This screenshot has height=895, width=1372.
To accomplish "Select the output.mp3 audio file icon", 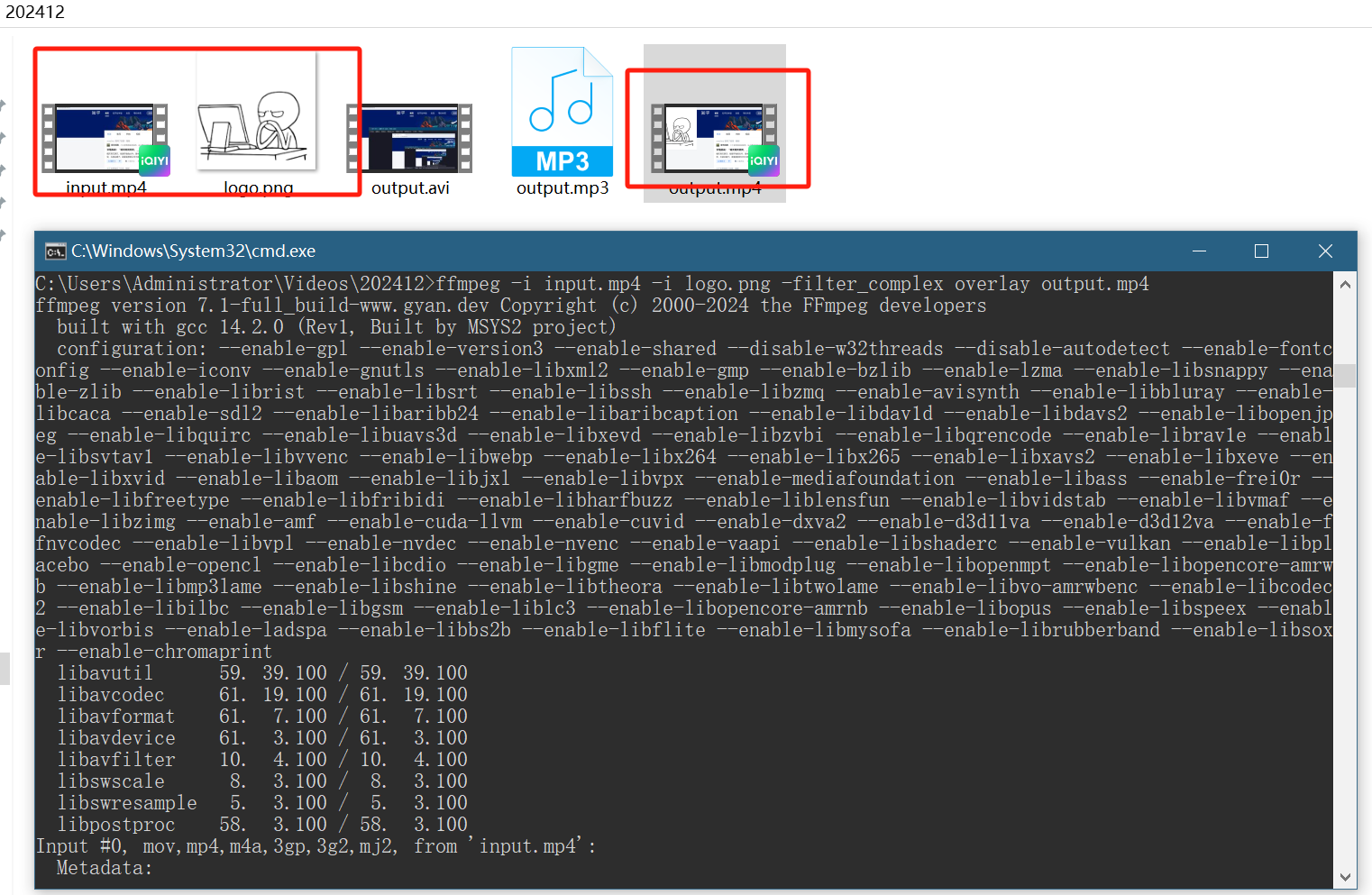I will (x=563, y=113).
